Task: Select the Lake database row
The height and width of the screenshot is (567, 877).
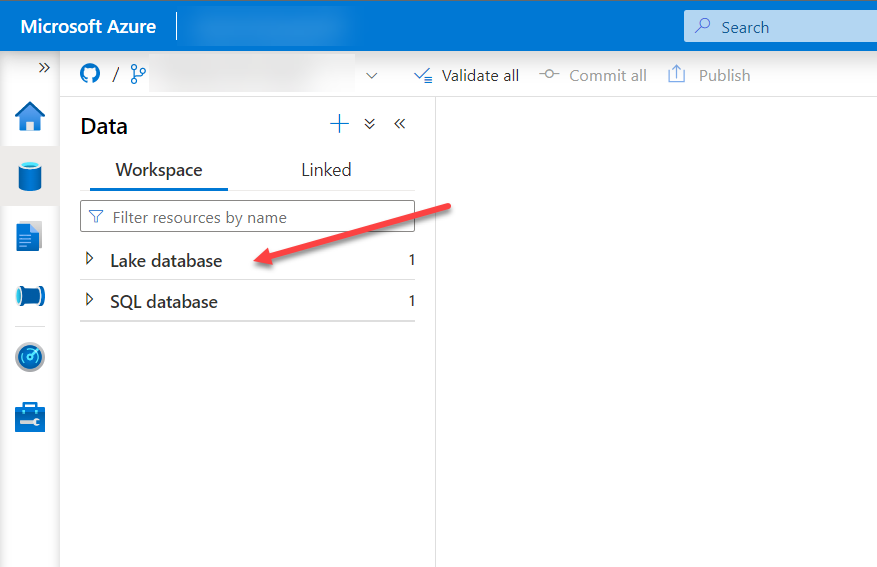Action: point(247,259)
